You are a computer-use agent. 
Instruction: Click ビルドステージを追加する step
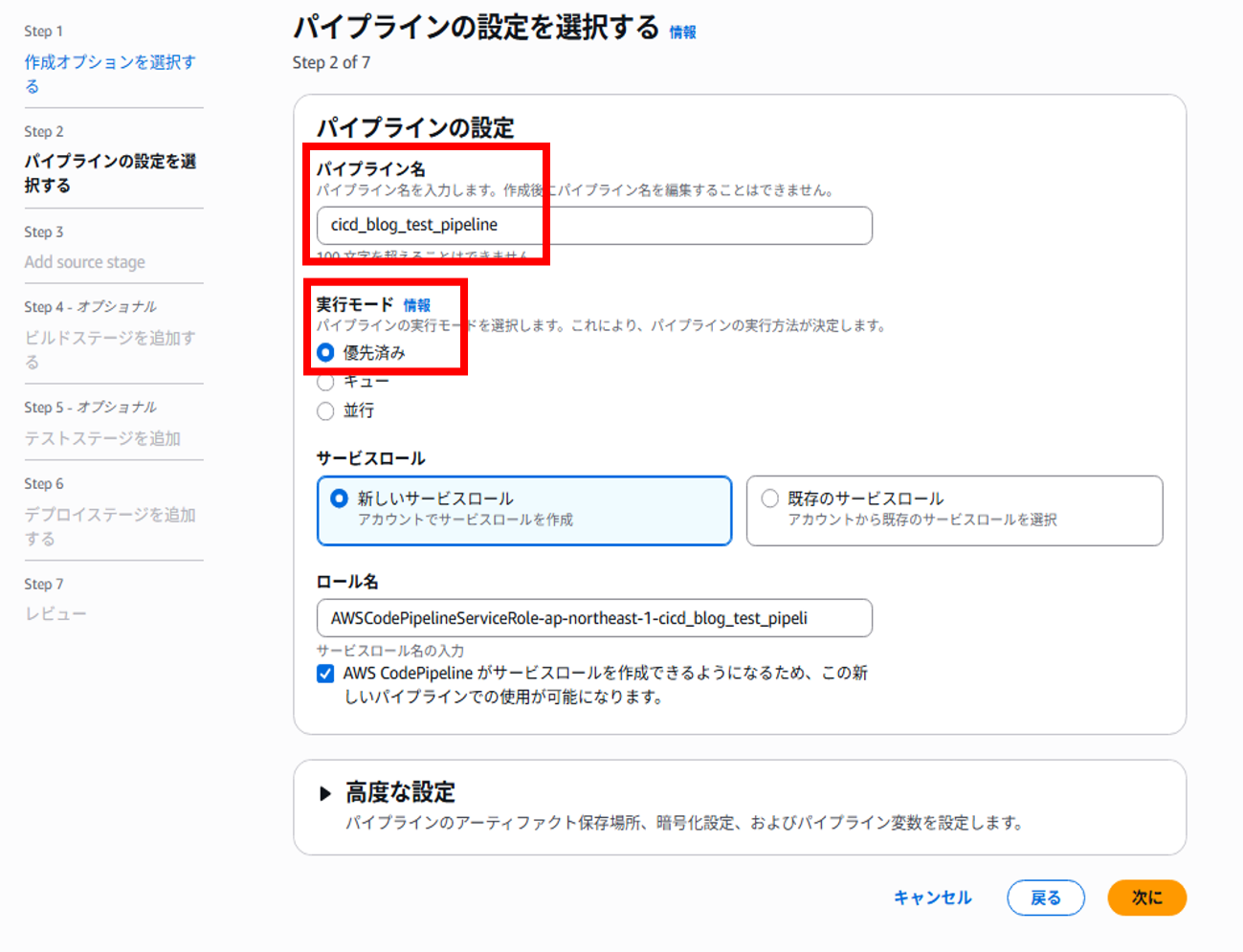point(110,349)
